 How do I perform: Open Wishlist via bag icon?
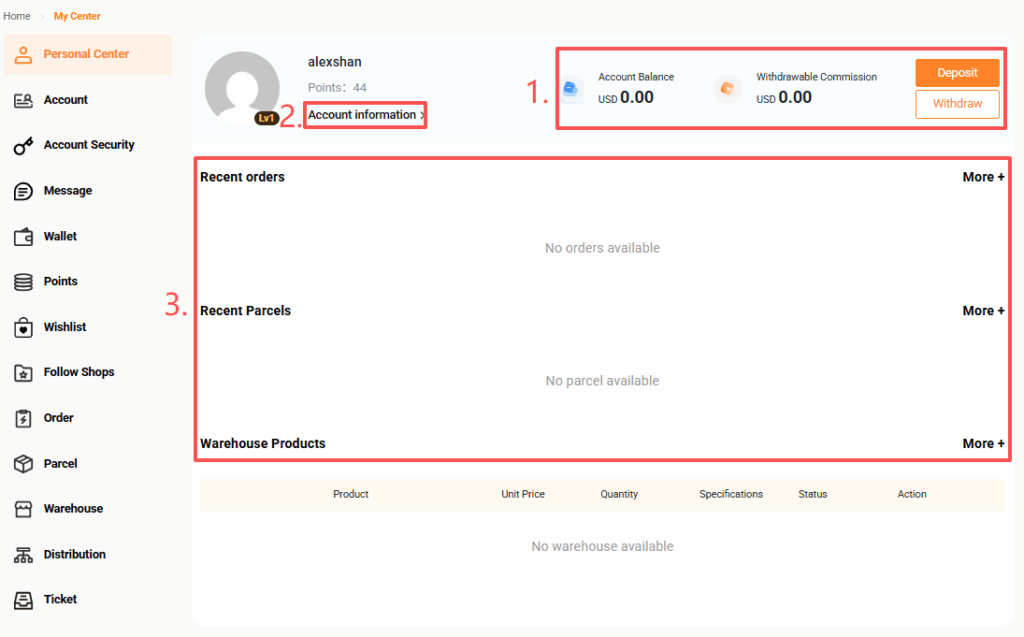pyautogui.click(x=24, y=328)
